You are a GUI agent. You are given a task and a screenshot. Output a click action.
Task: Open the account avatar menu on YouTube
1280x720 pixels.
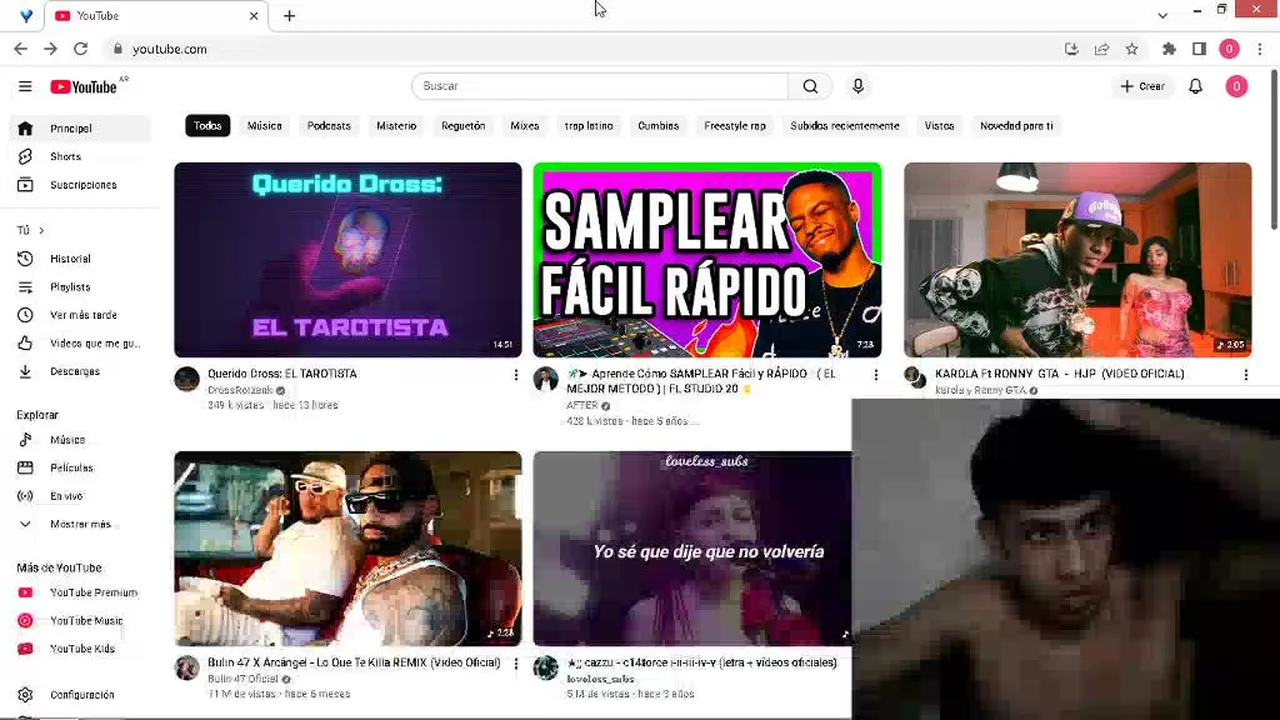coord(1236,87)
